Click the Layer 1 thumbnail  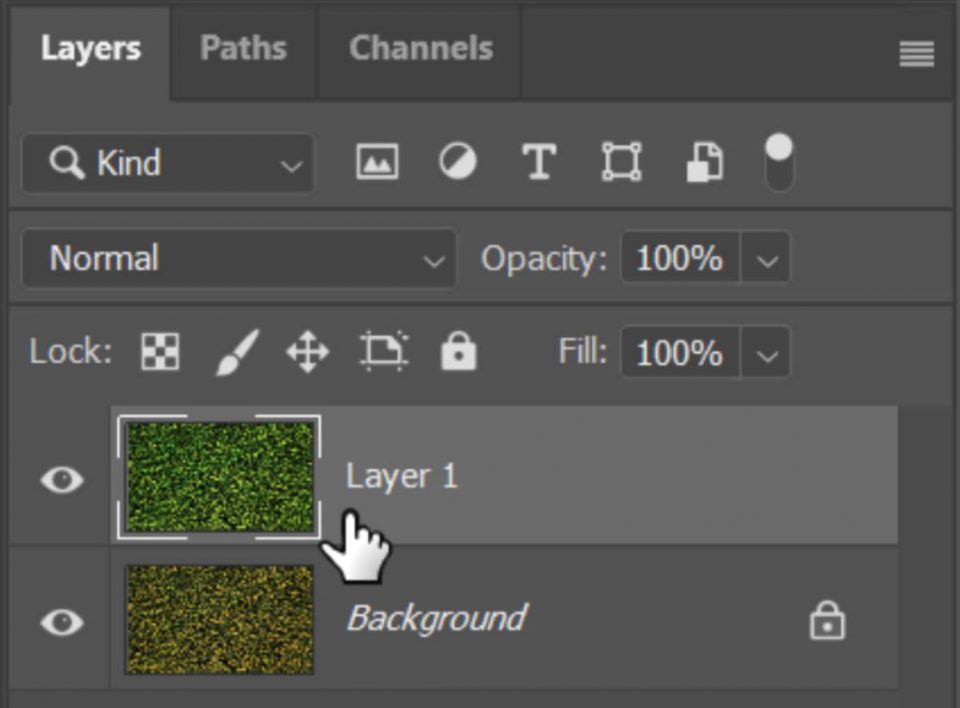pyautogui.click(x=218, y=478)
